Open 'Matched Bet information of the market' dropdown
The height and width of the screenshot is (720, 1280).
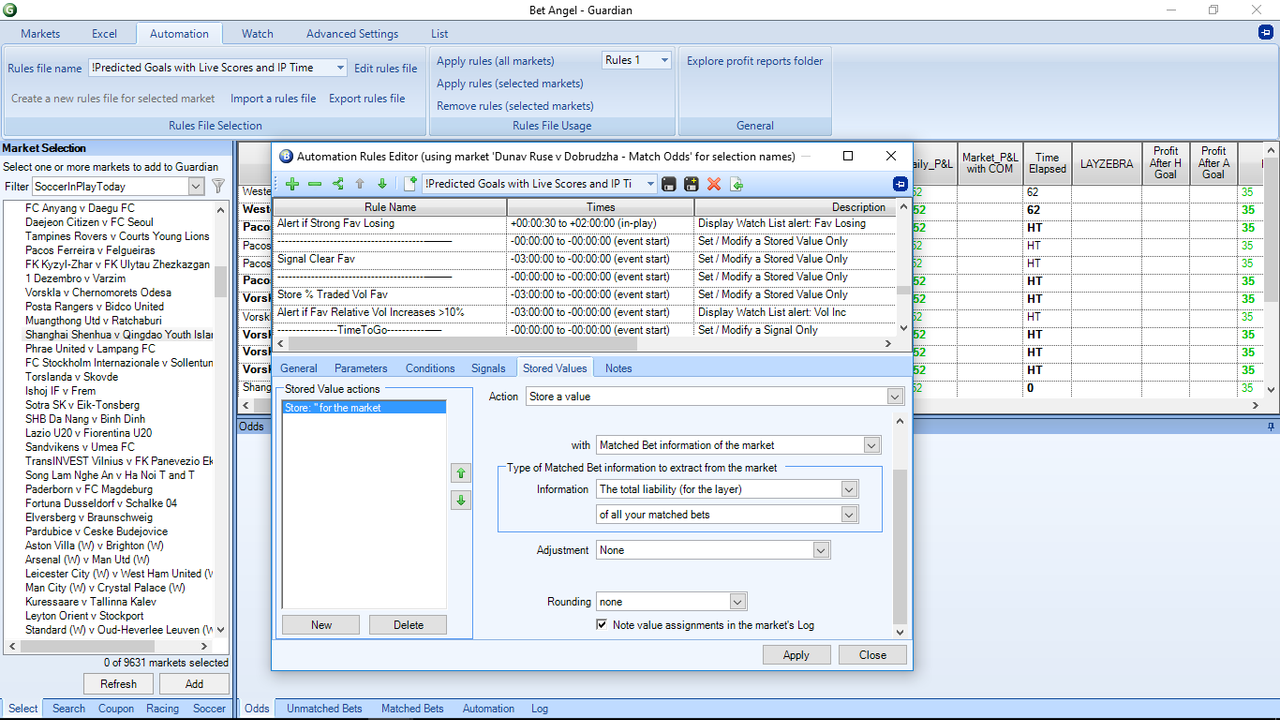pyautogui.click(x=872, y=445)
